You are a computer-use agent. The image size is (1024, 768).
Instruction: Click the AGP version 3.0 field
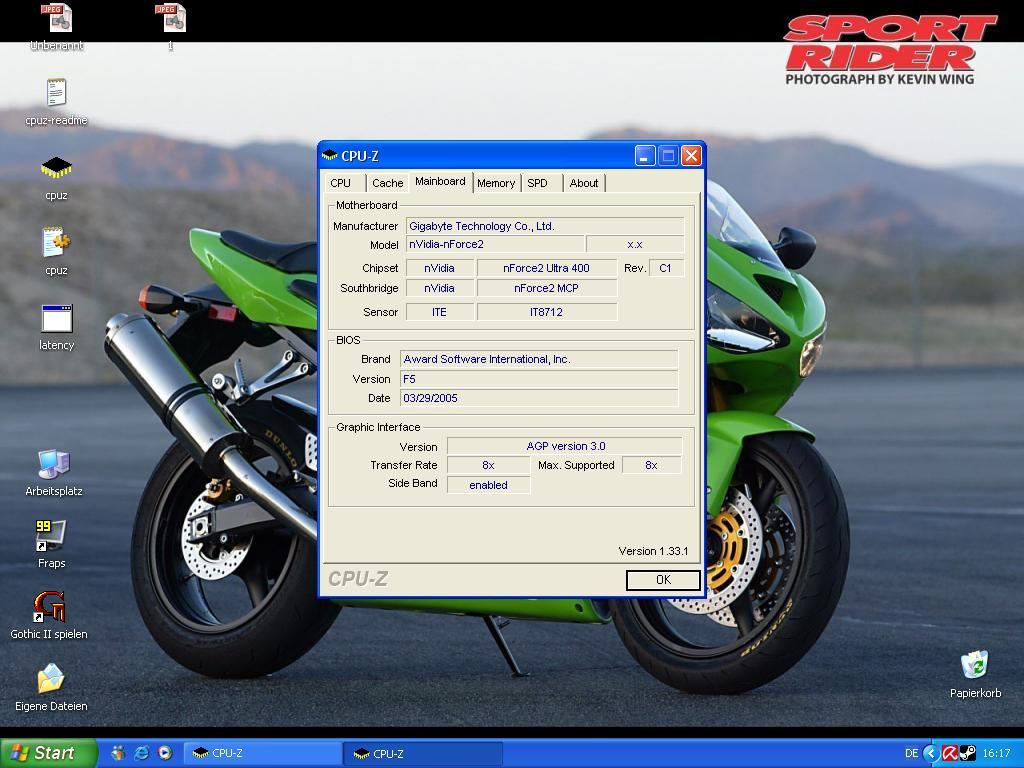pyautogui.click(x=565, y=446)
